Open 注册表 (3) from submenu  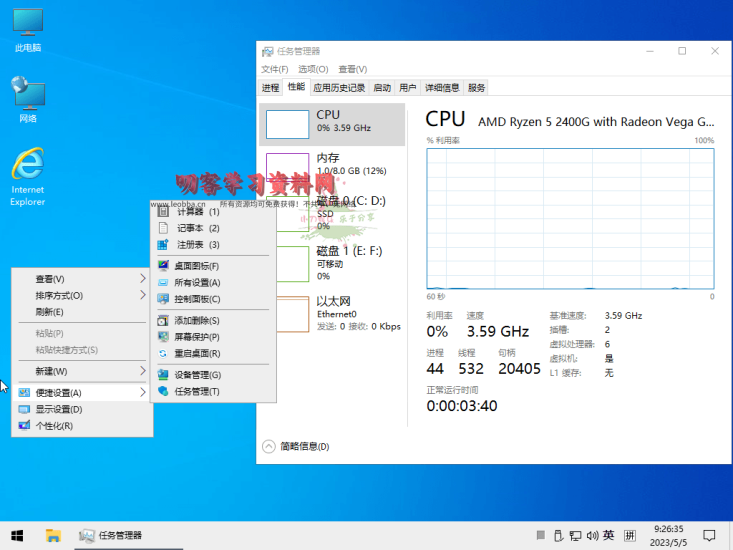[213, 245]
